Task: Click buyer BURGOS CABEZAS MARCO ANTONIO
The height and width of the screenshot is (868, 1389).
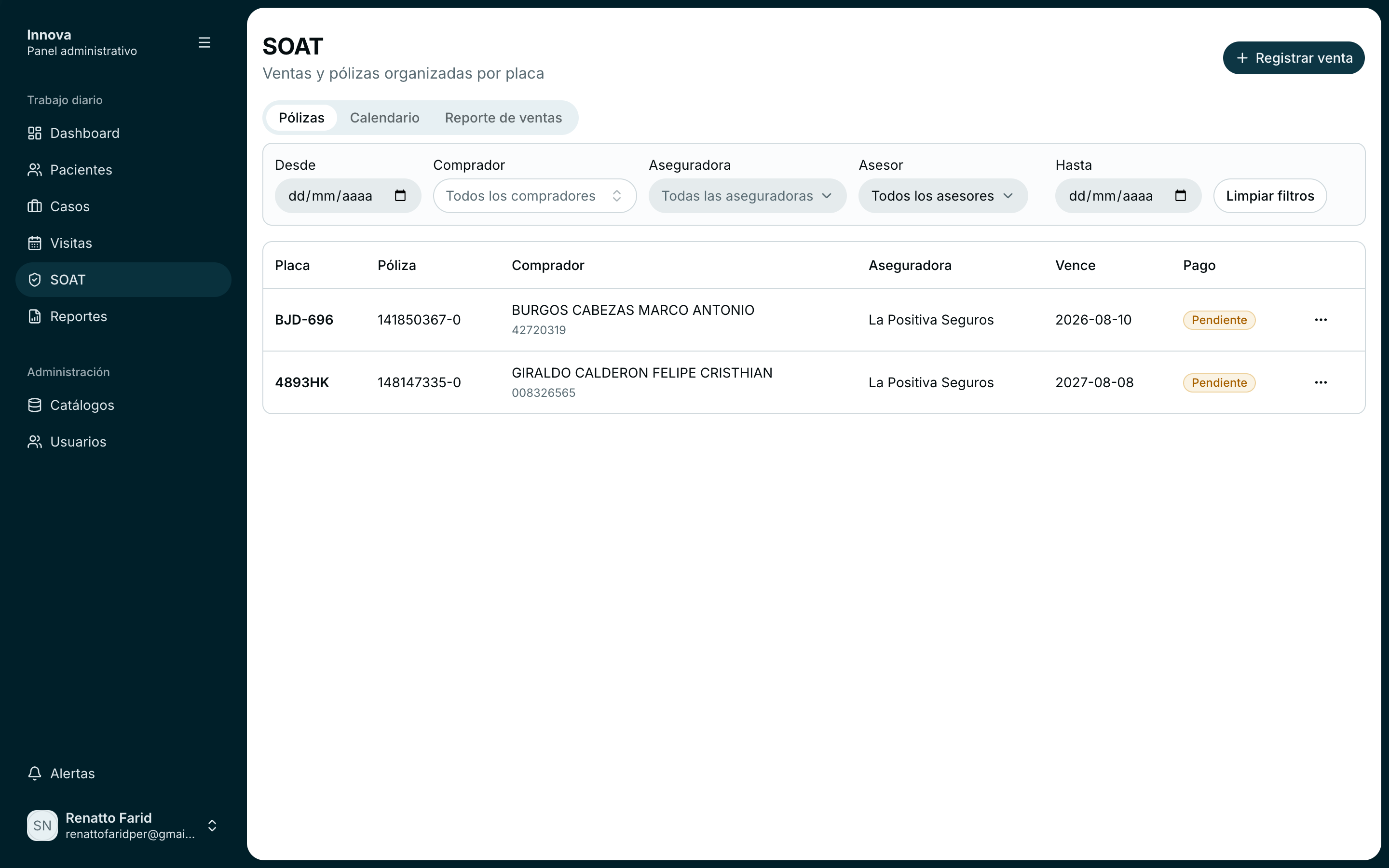Action: coord(633,310)
